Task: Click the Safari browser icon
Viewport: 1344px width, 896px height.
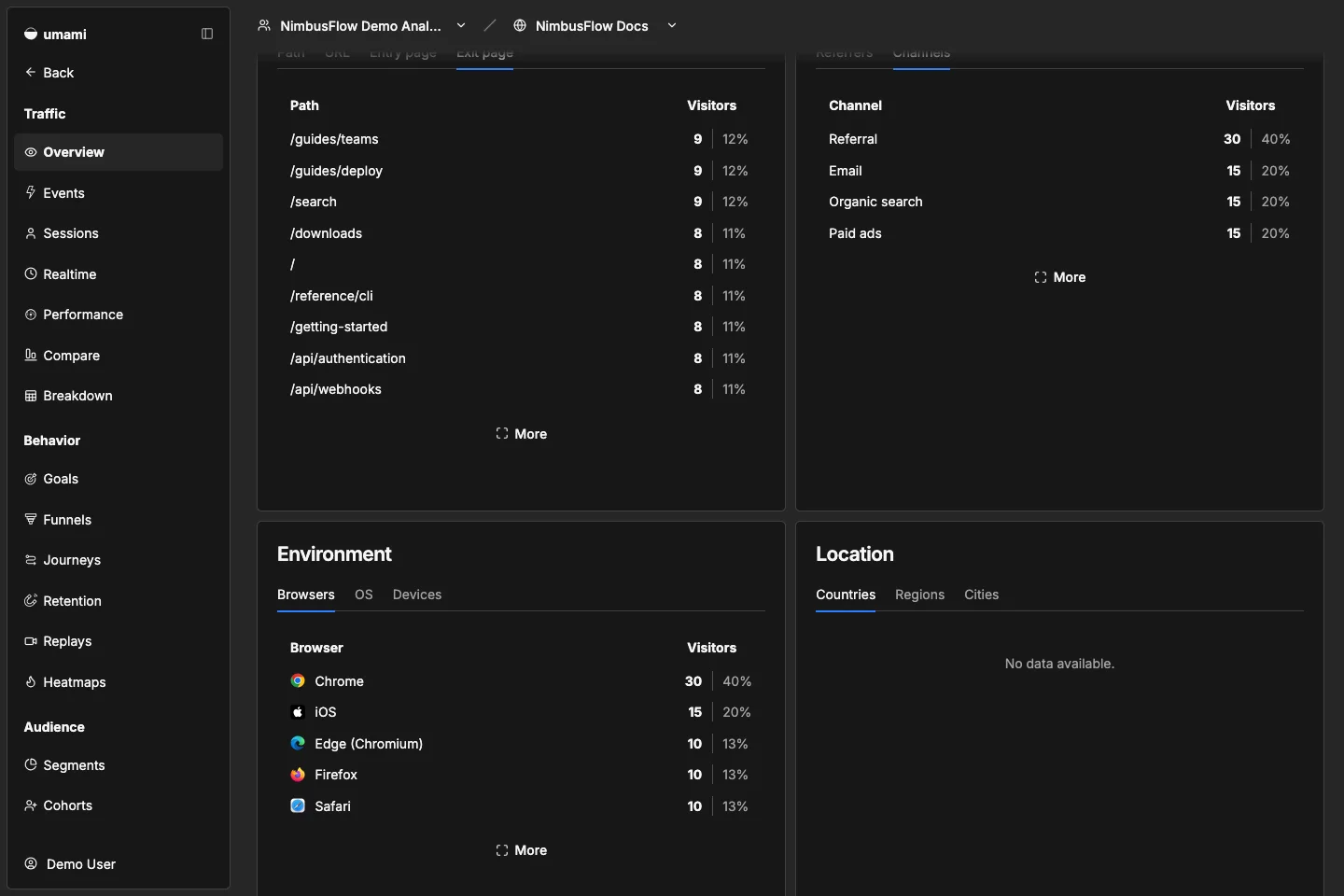Action: pos(298,805)
